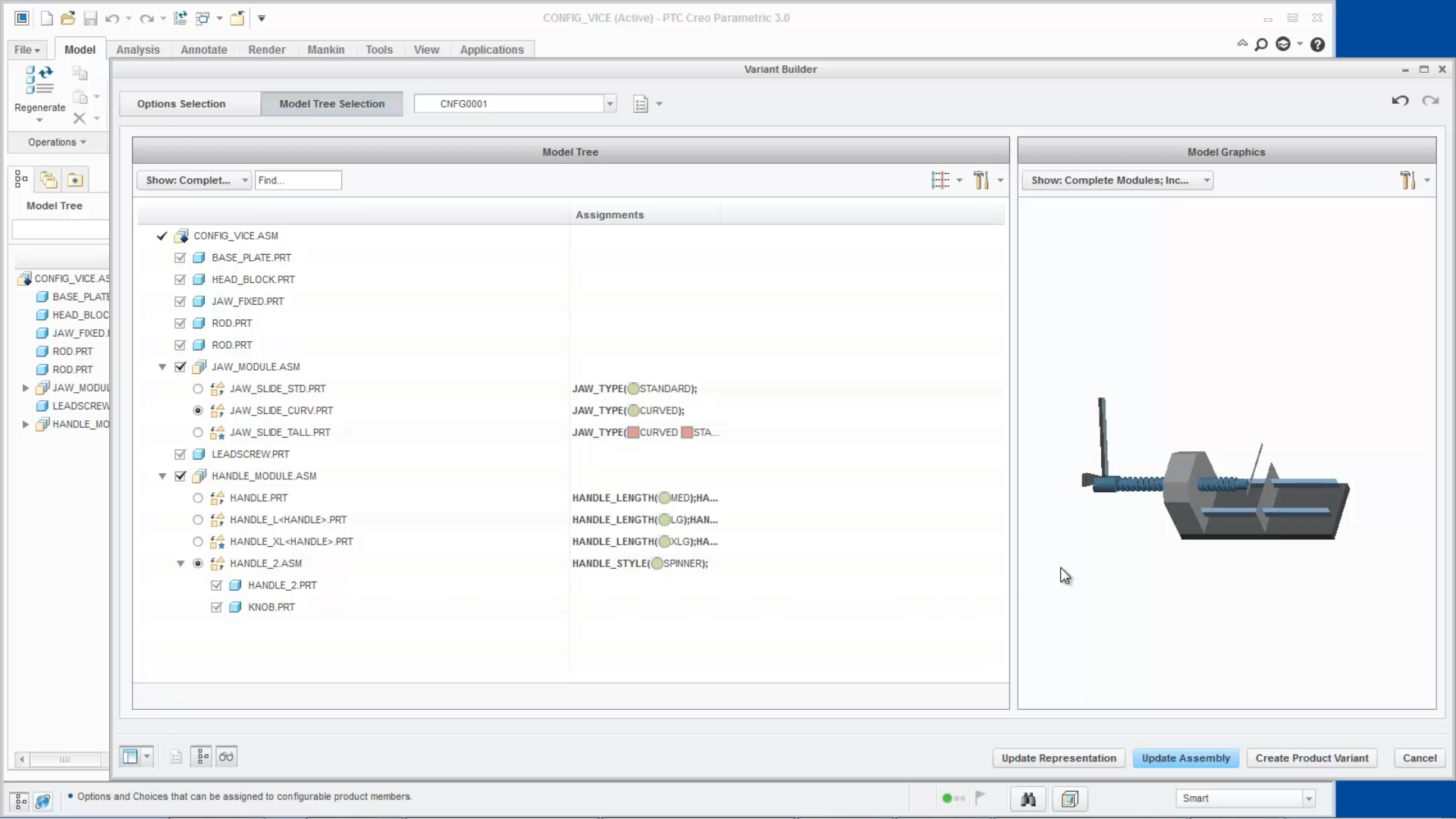
Task: Click Update Assembly button
Action: (x=1186, y=758)
